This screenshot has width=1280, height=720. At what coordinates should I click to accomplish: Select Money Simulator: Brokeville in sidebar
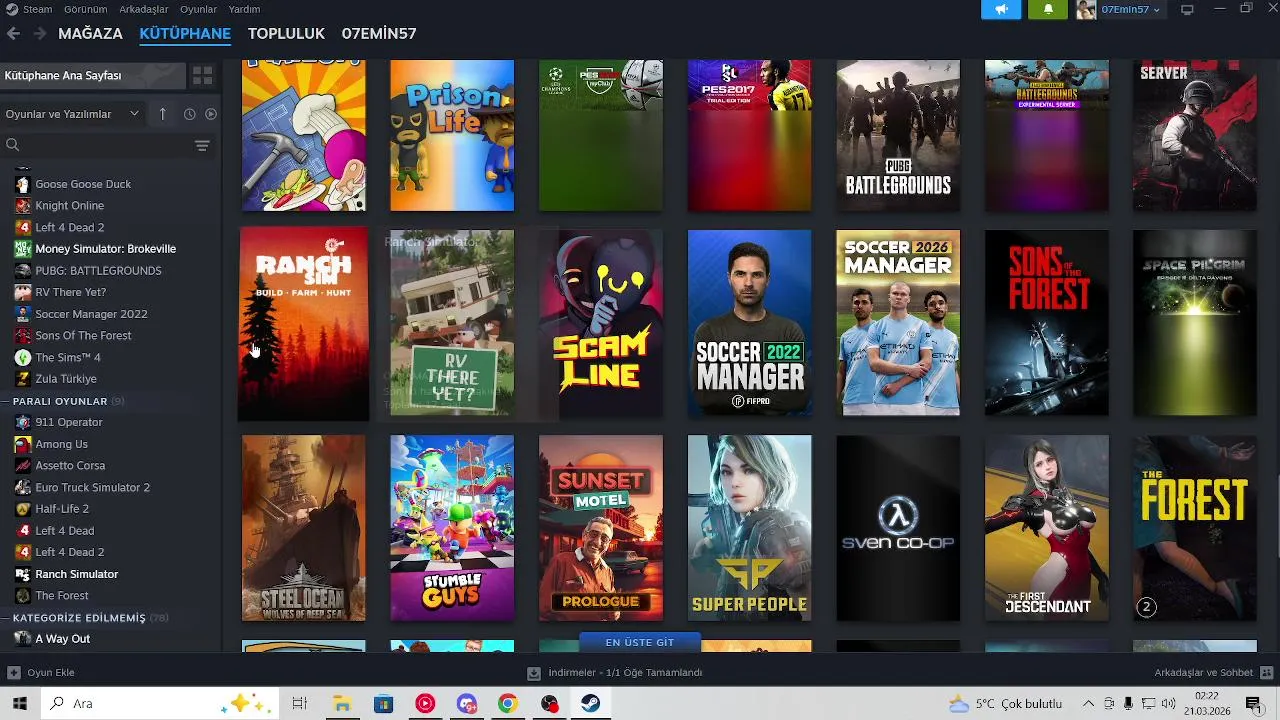pyautogui.click(x=105, y=249)
